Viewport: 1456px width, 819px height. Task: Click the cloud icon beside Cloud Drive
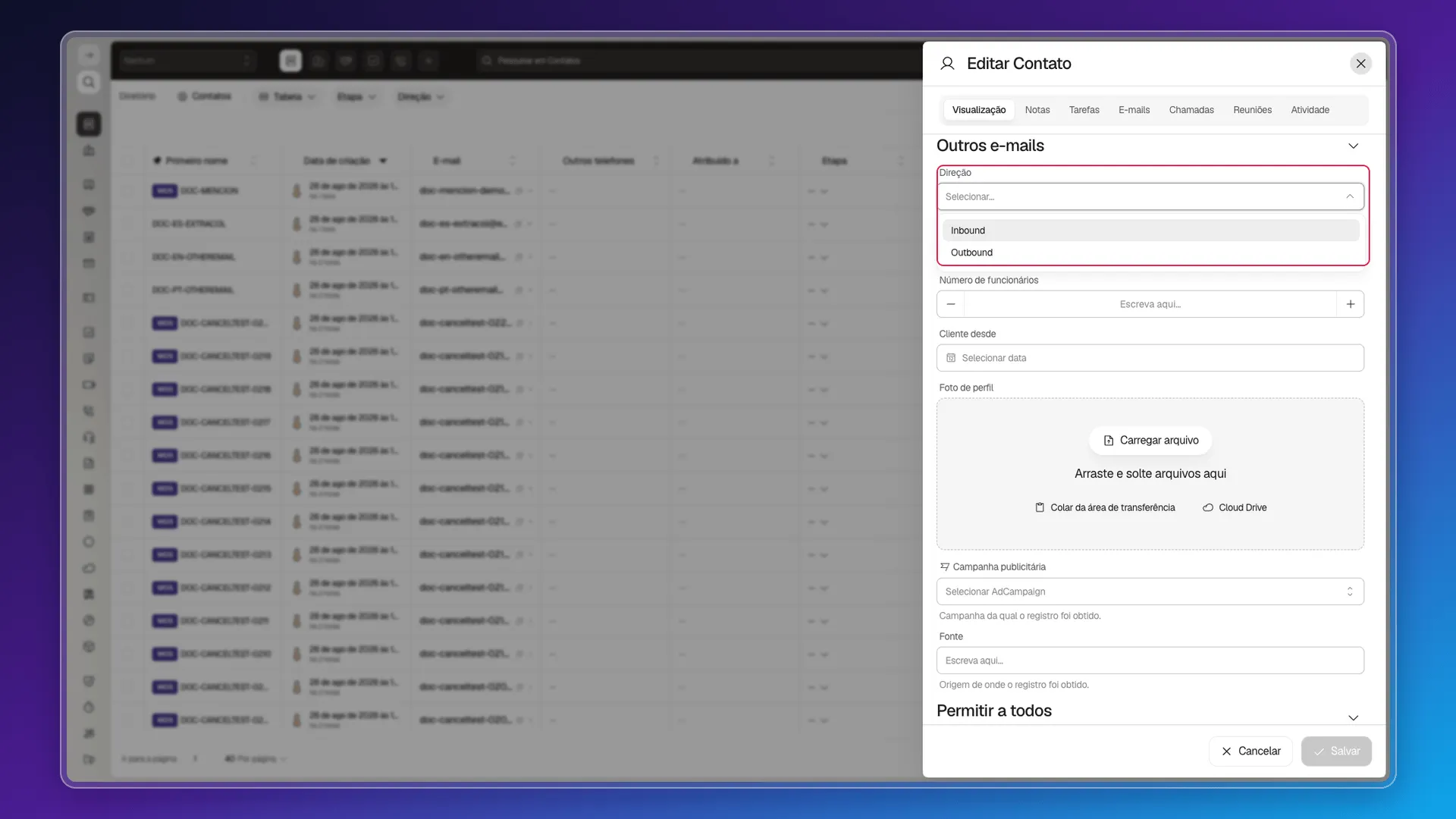point(1208,508)
